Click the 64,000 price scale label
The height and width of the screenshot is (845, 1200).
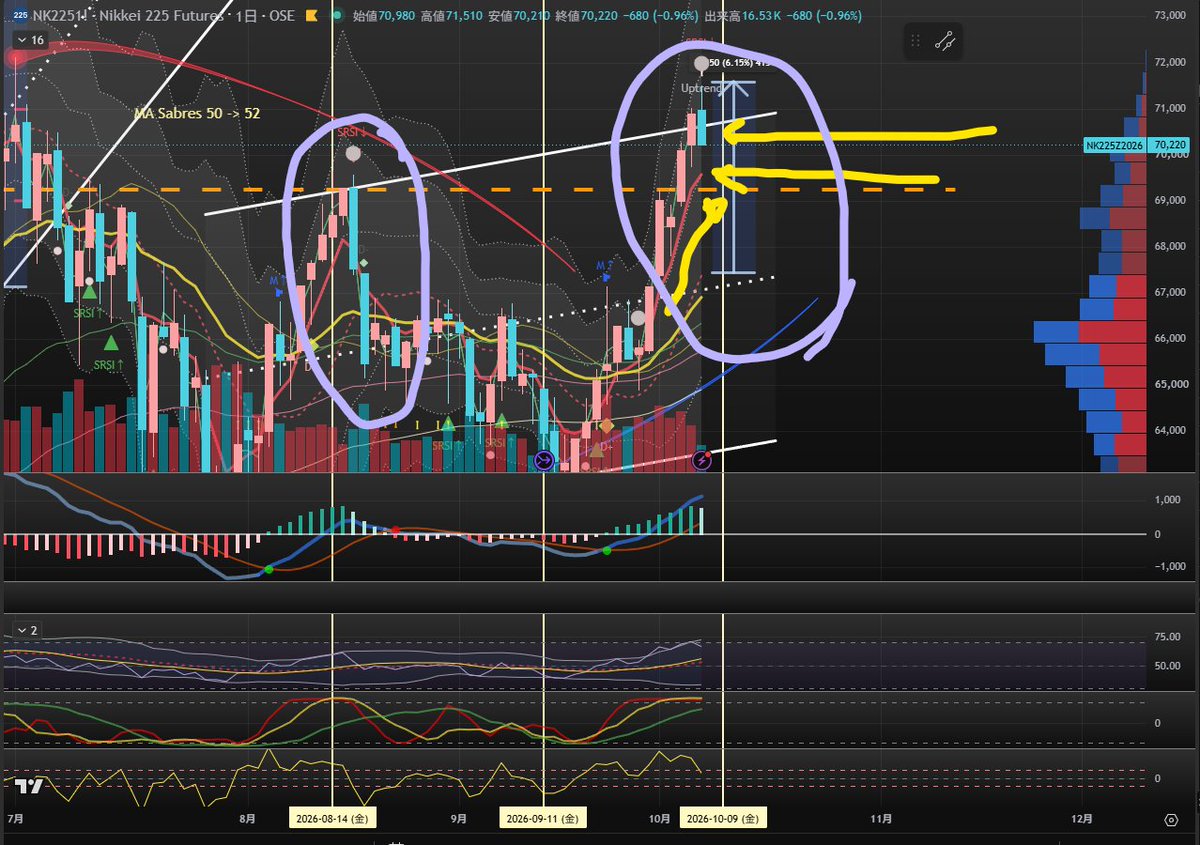coord(1169,431)
